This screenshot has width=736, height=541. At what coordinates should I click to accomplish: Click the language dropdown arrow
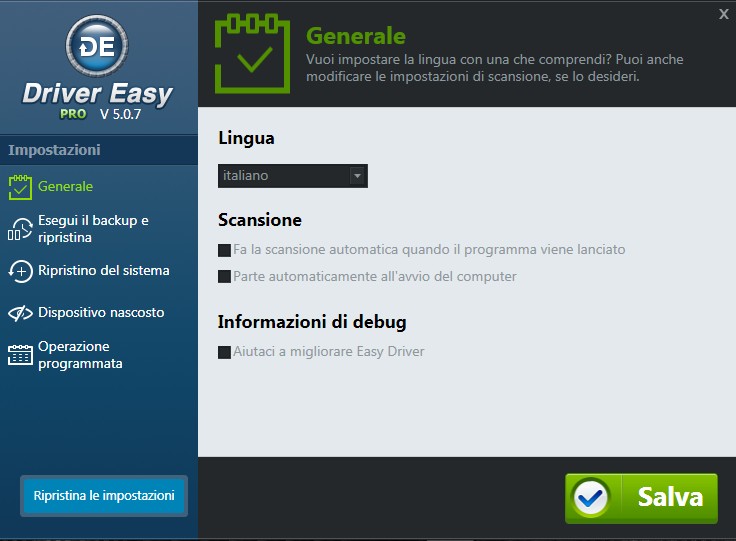point(357,176)
